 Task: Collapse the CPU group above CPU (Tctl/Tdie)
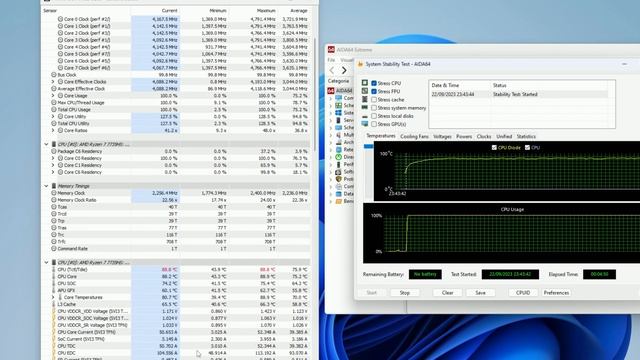tap(46, 262)
